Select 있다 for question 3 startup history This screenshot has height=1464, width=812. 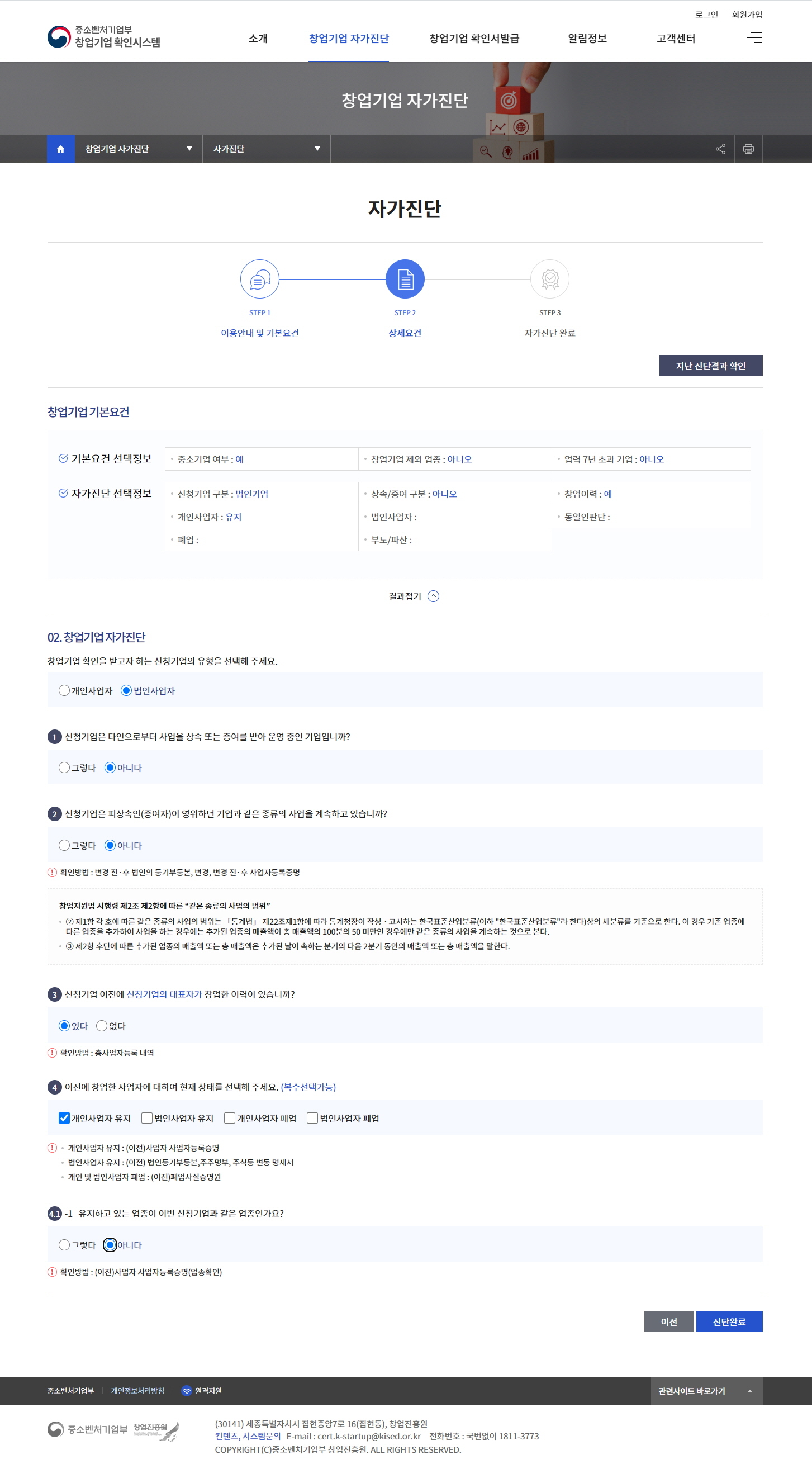(64, 1026)
